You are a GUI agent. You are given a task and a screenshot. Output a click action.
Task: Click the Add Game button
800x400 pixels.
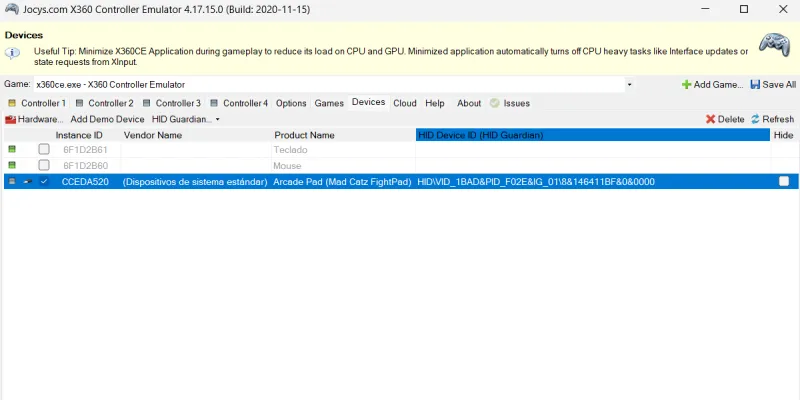click(713, 85)
